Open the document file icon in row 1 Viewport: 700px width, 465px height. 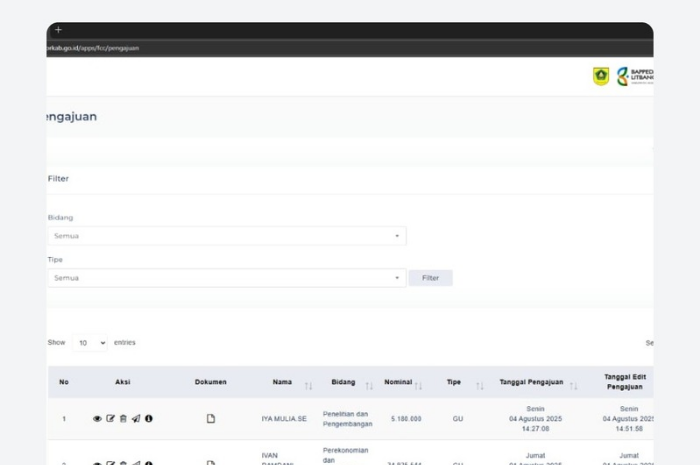(x=211, y=419)
